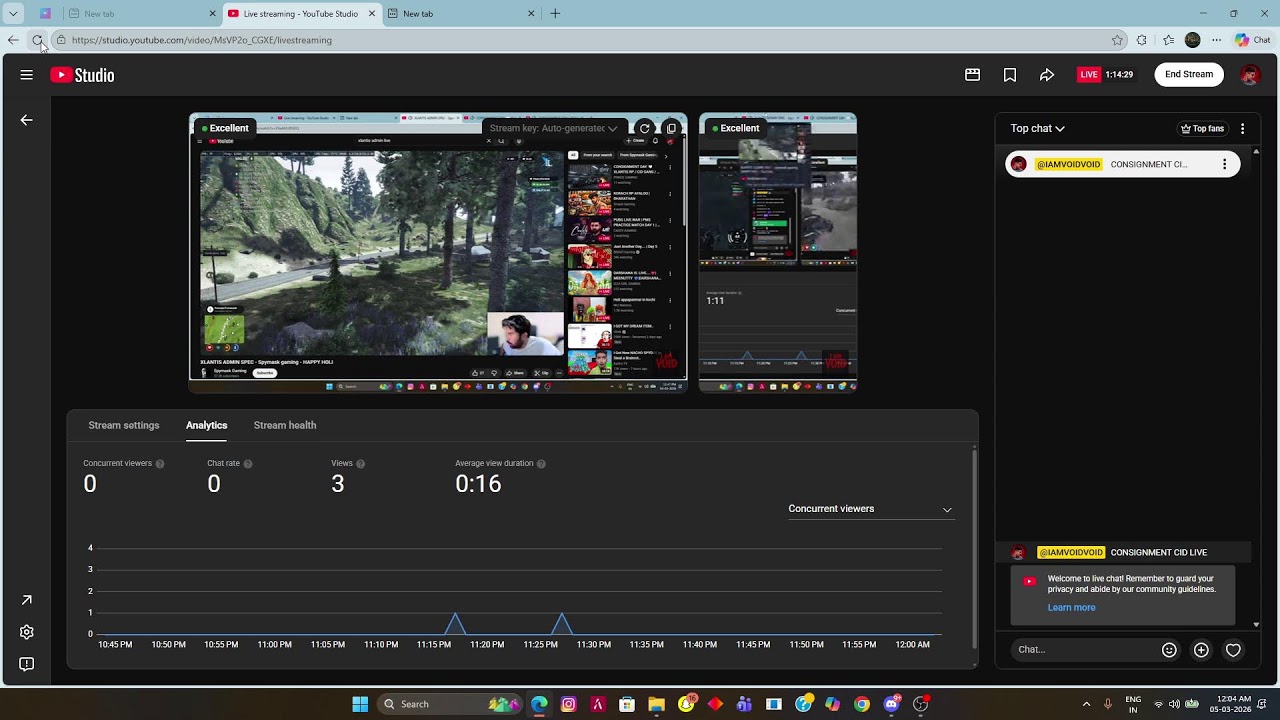Open the live chat three-dot options menu
Viewport: 1280px width, 720px height.
[x=1242, y=128]
